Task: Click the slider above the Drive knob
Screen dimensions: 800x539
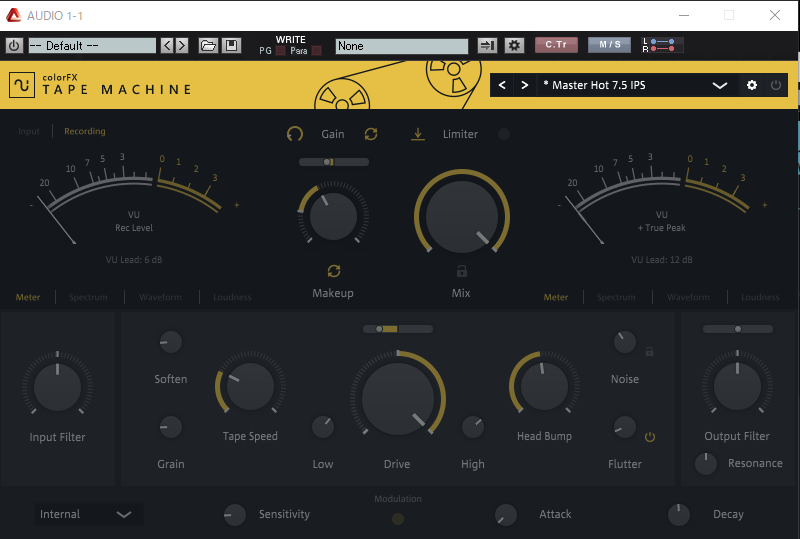Action: coord(398,328)
